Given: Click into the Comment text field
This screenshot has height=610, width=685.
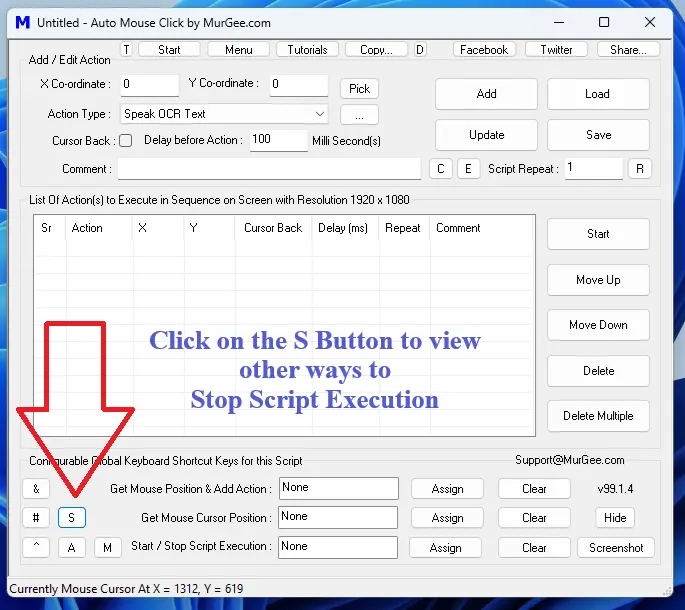Looking at the screenshot, I should (x=270, y=169).
